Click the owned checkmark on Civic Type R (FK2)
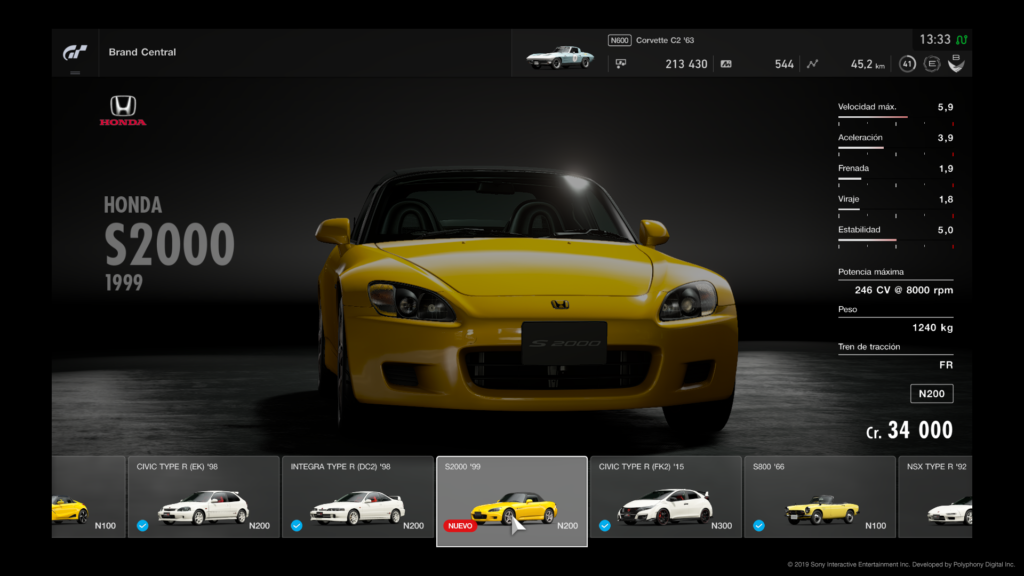 pos(605,525)
